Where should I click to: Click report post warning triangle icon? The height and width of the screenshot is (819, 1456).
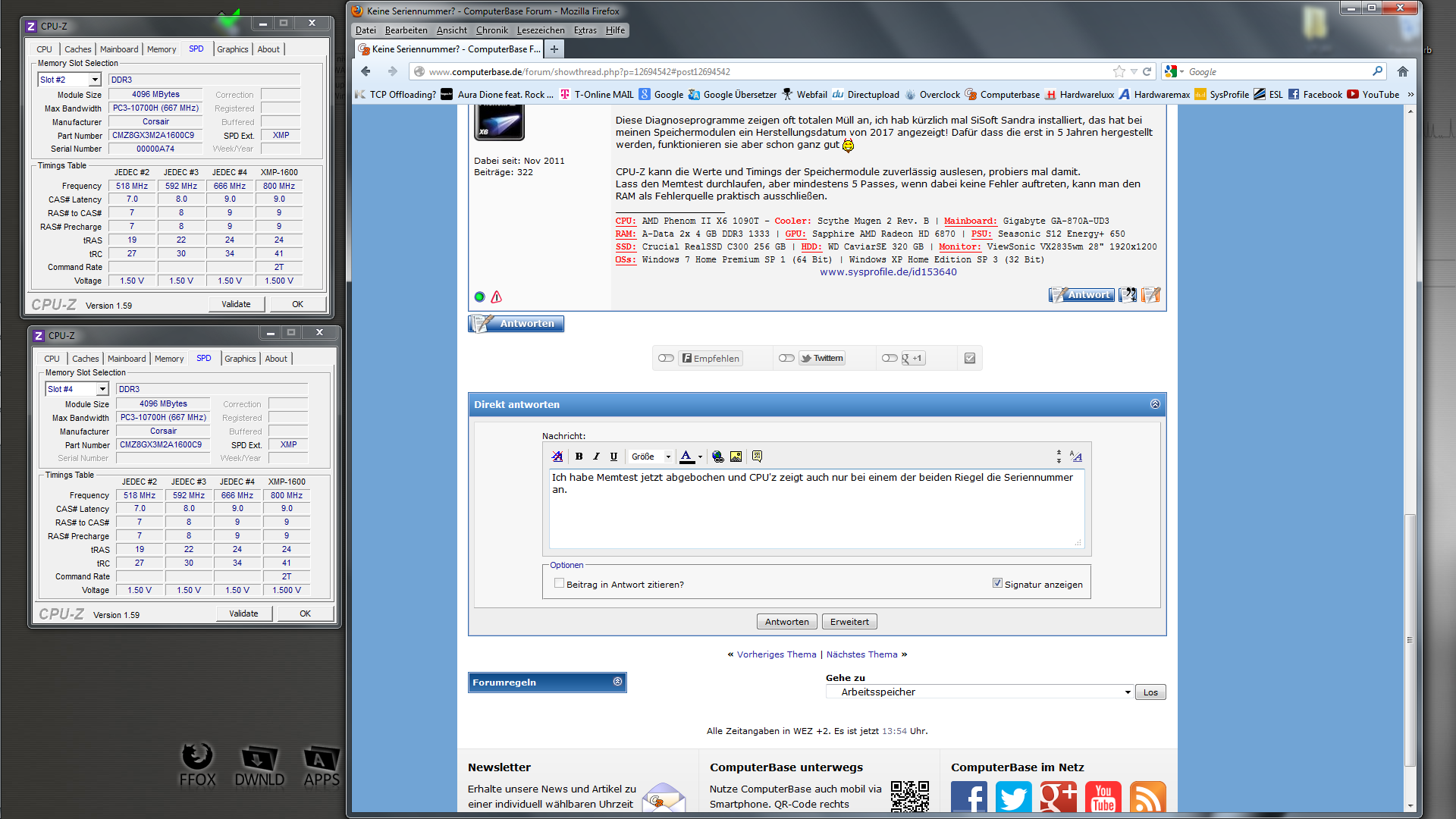[497, 297]
